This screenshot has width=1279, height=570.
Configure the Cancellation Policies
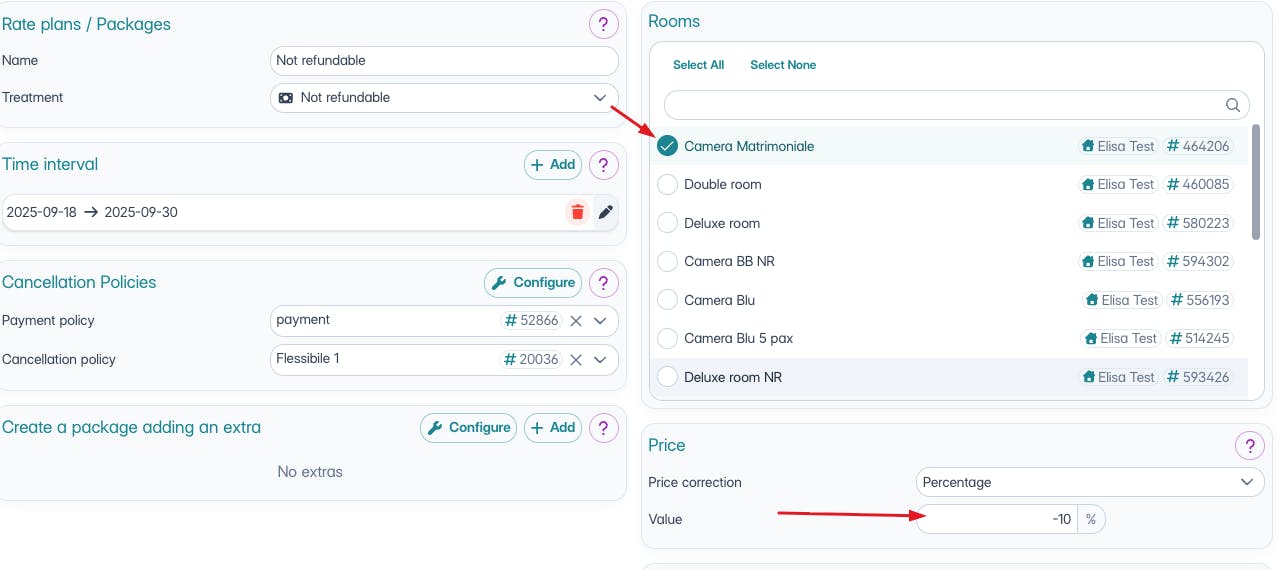pos(533,283)
